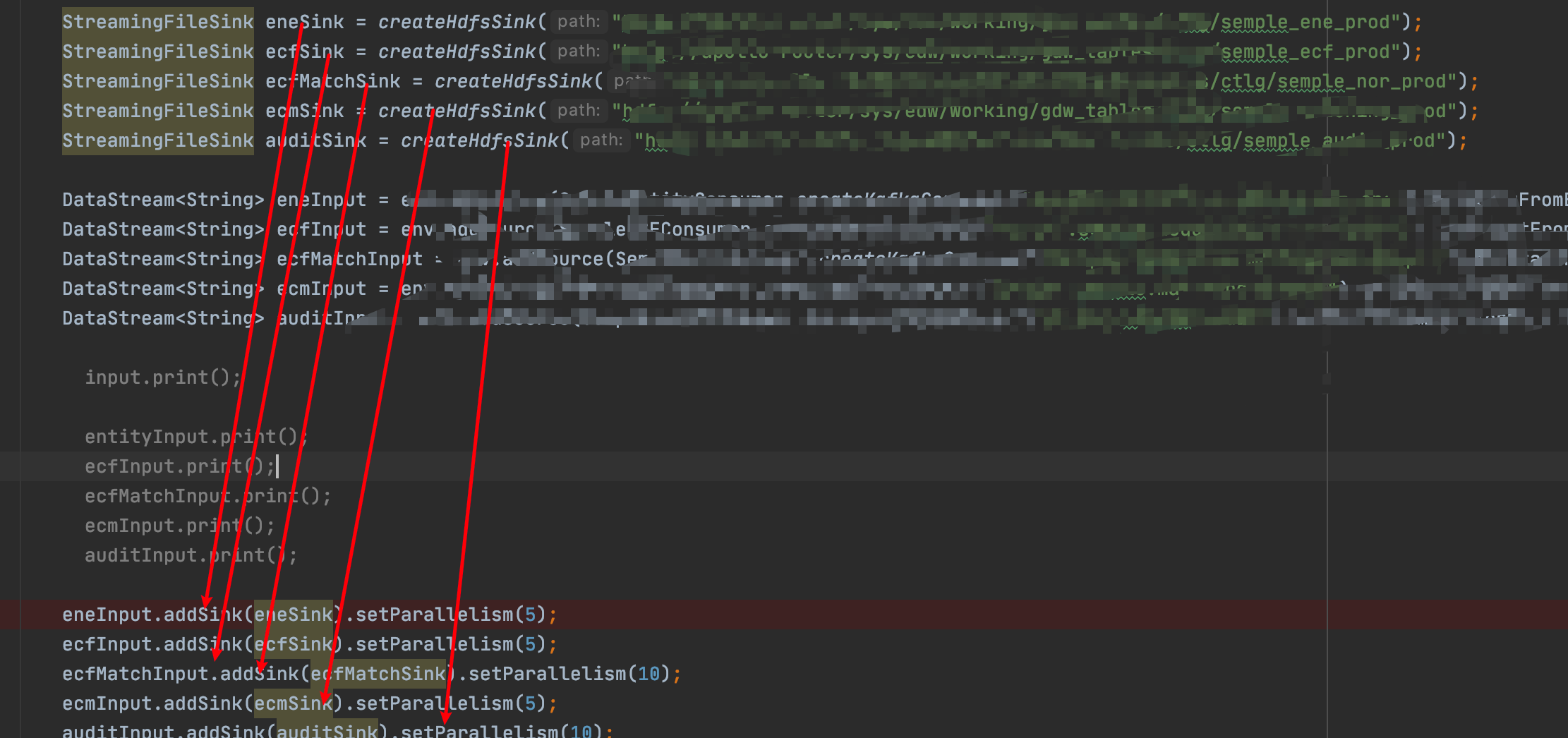This screenshot has width=1568, height=738.
Task: Select the ecmSink variable name in its declaration
Action: (305, 111)
